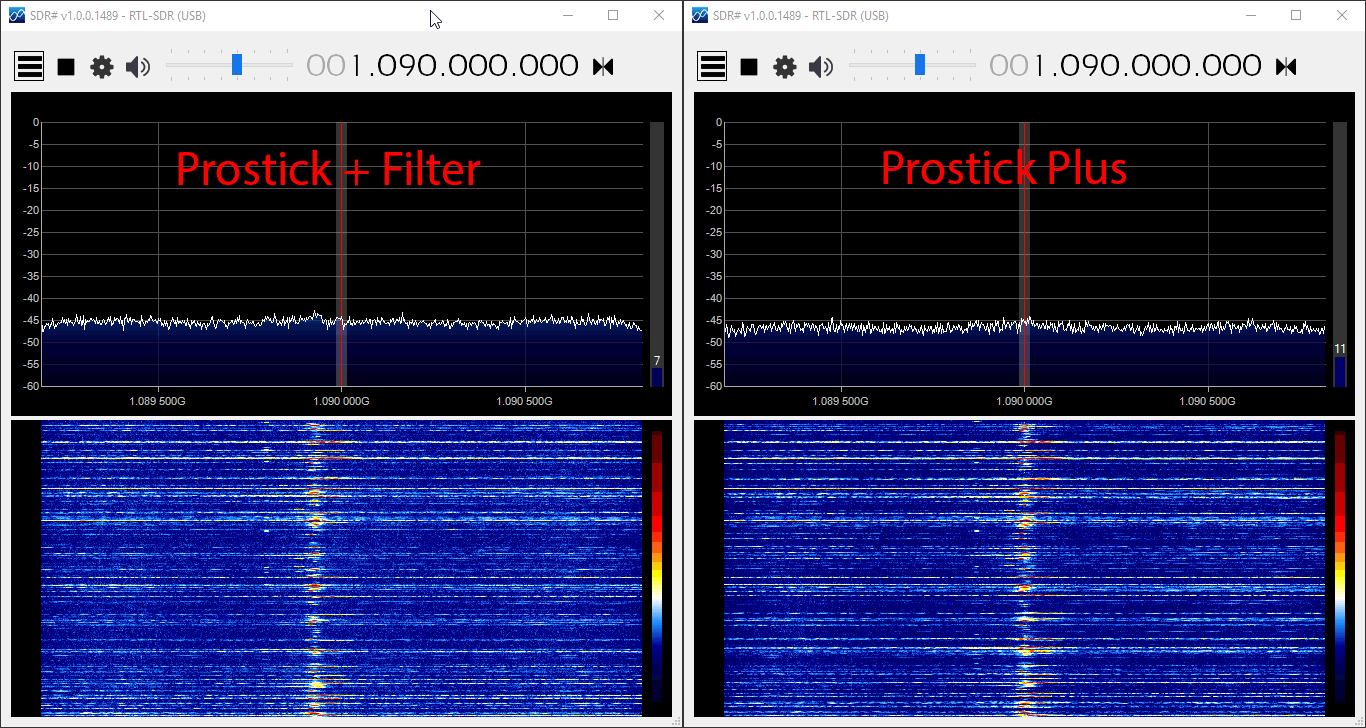Click the red tuning line in the Prostick Plus spectrum
The height and width of the screenshot is (728, 1366).
[x=1025, y=250]
